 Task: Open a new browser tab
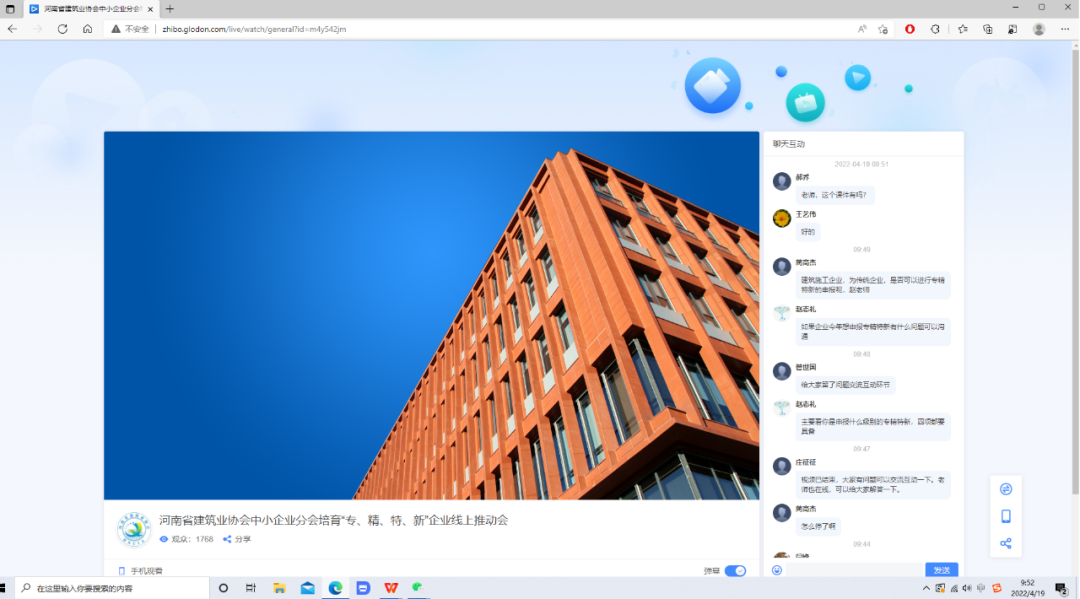(169, 9)
